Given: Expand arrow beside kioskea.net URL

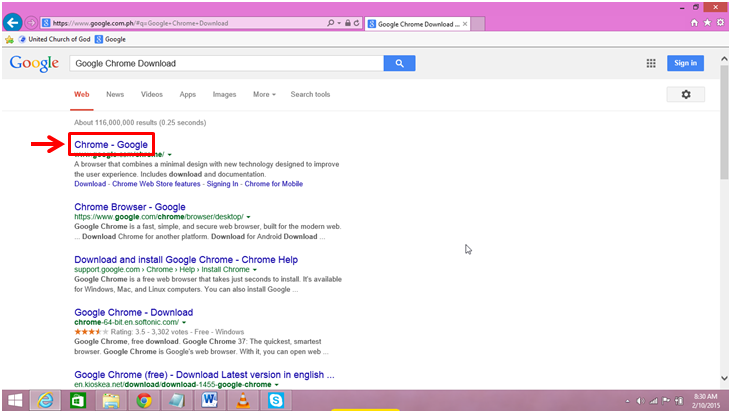Looking at the screenshot, I should point(277,385).
